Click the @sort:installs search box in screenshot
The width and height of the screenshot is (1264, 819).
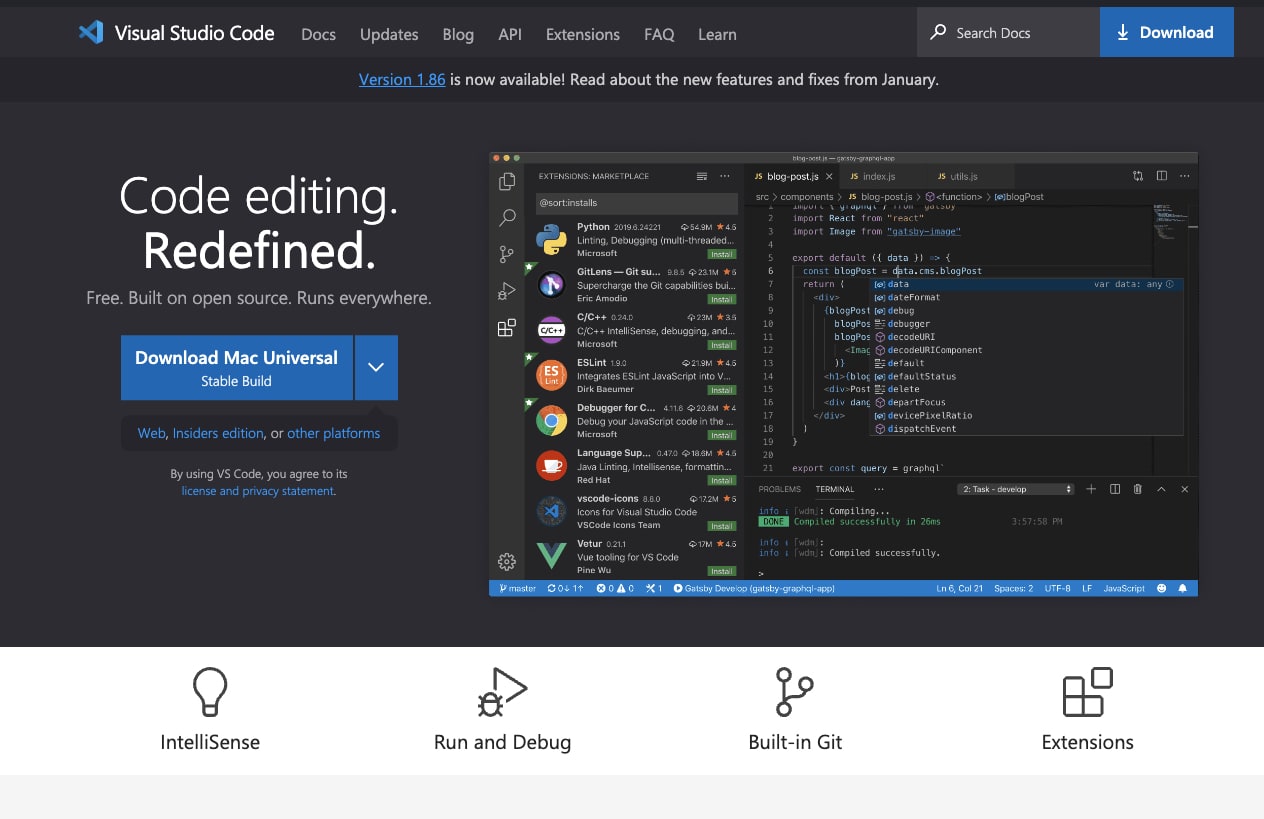click(637, 203)
